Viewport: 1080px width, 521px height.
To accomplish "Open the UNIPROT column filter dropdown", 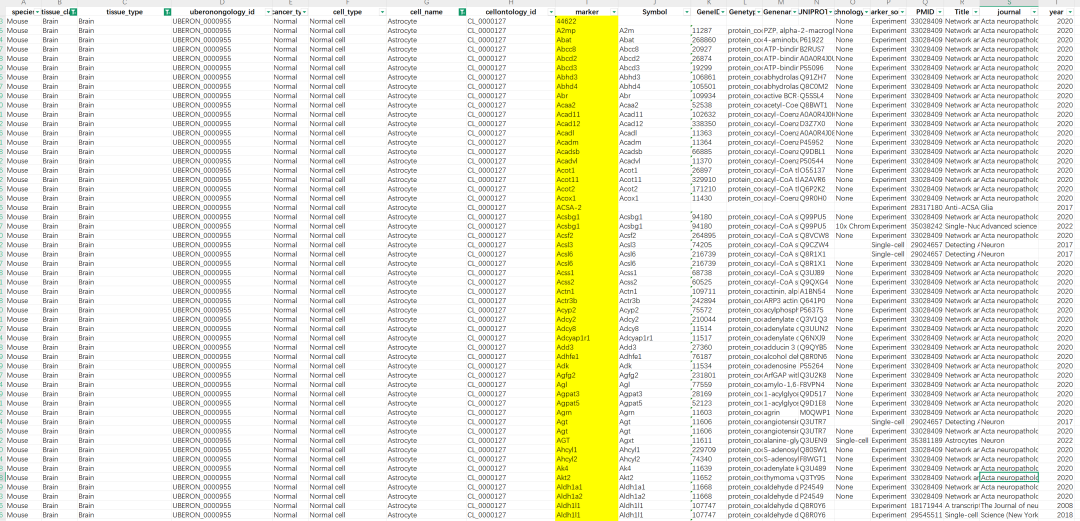I will [829, 13].
